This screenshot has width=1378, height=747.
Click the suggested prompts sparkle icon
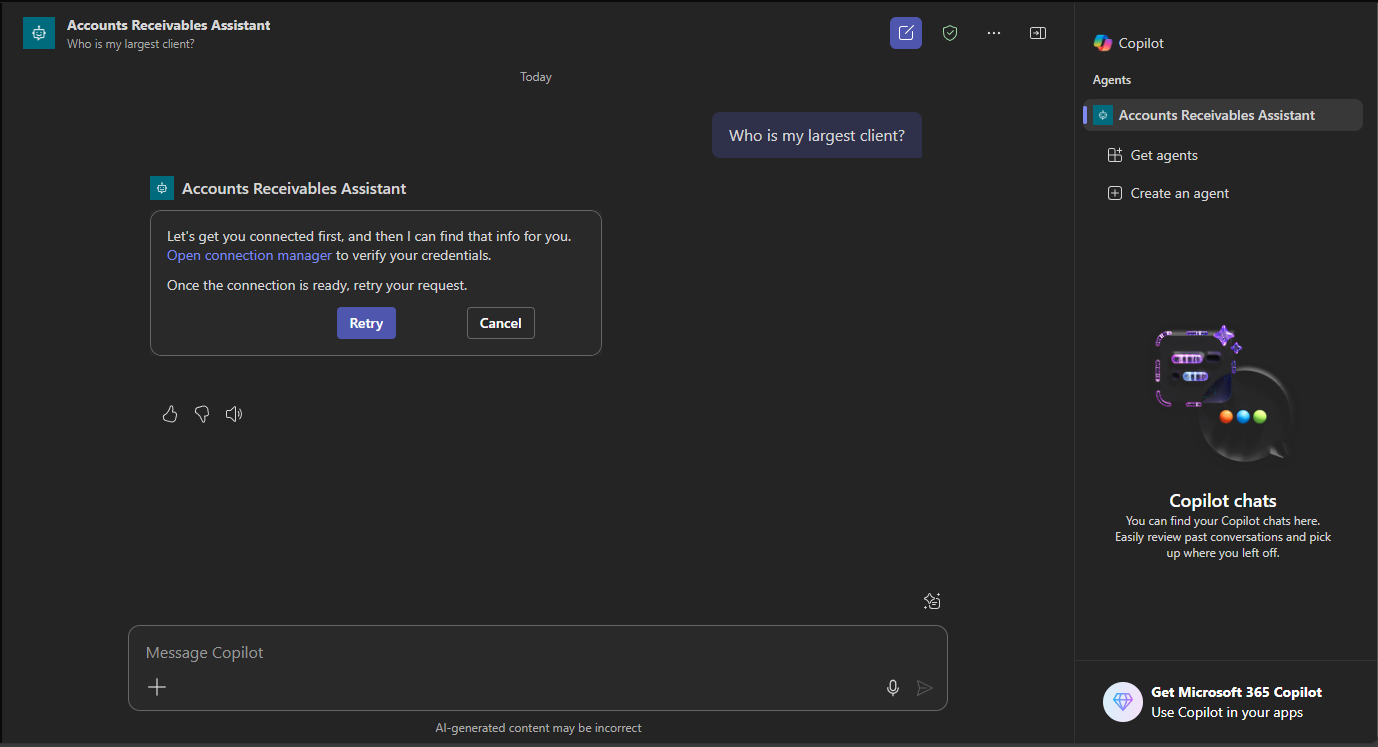[931, 600]
